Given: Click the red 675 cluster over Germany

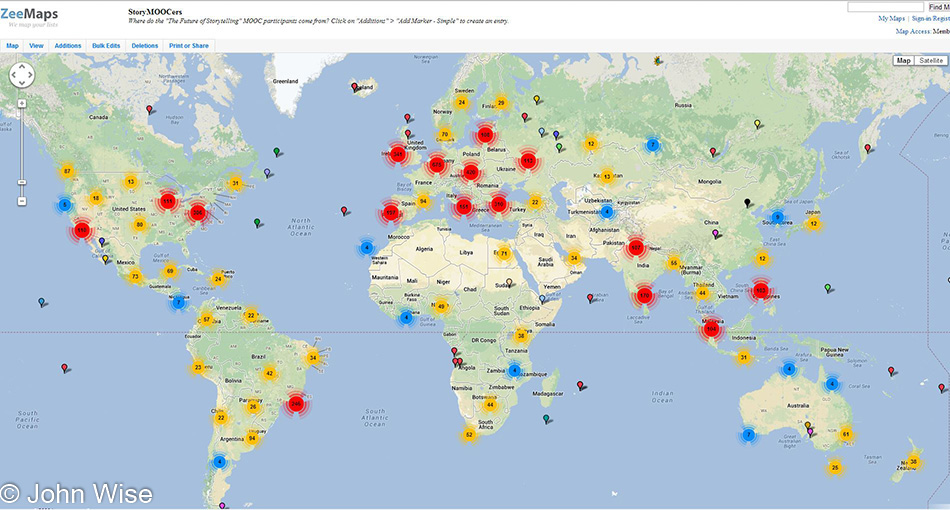Looking at the screenshot, I should 436,164.
